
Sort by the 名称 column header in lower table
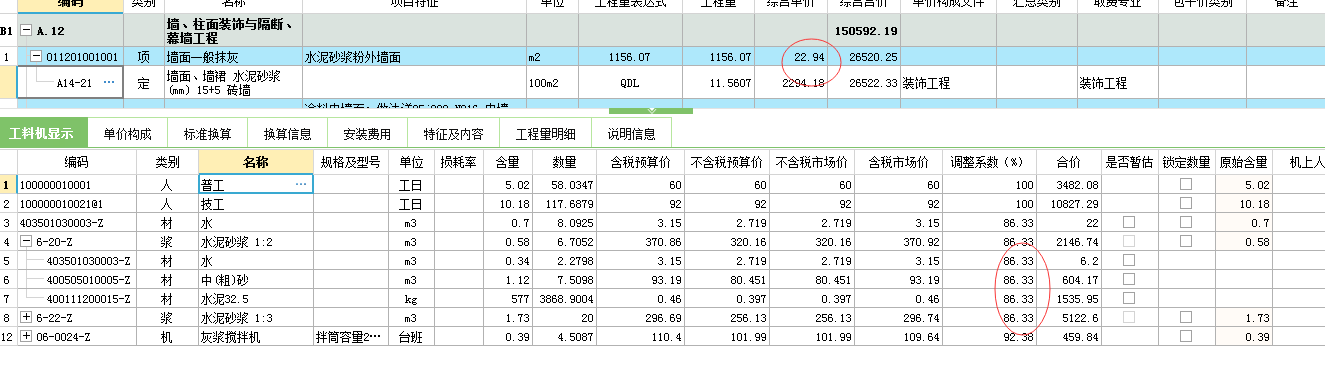coord(256,162)
